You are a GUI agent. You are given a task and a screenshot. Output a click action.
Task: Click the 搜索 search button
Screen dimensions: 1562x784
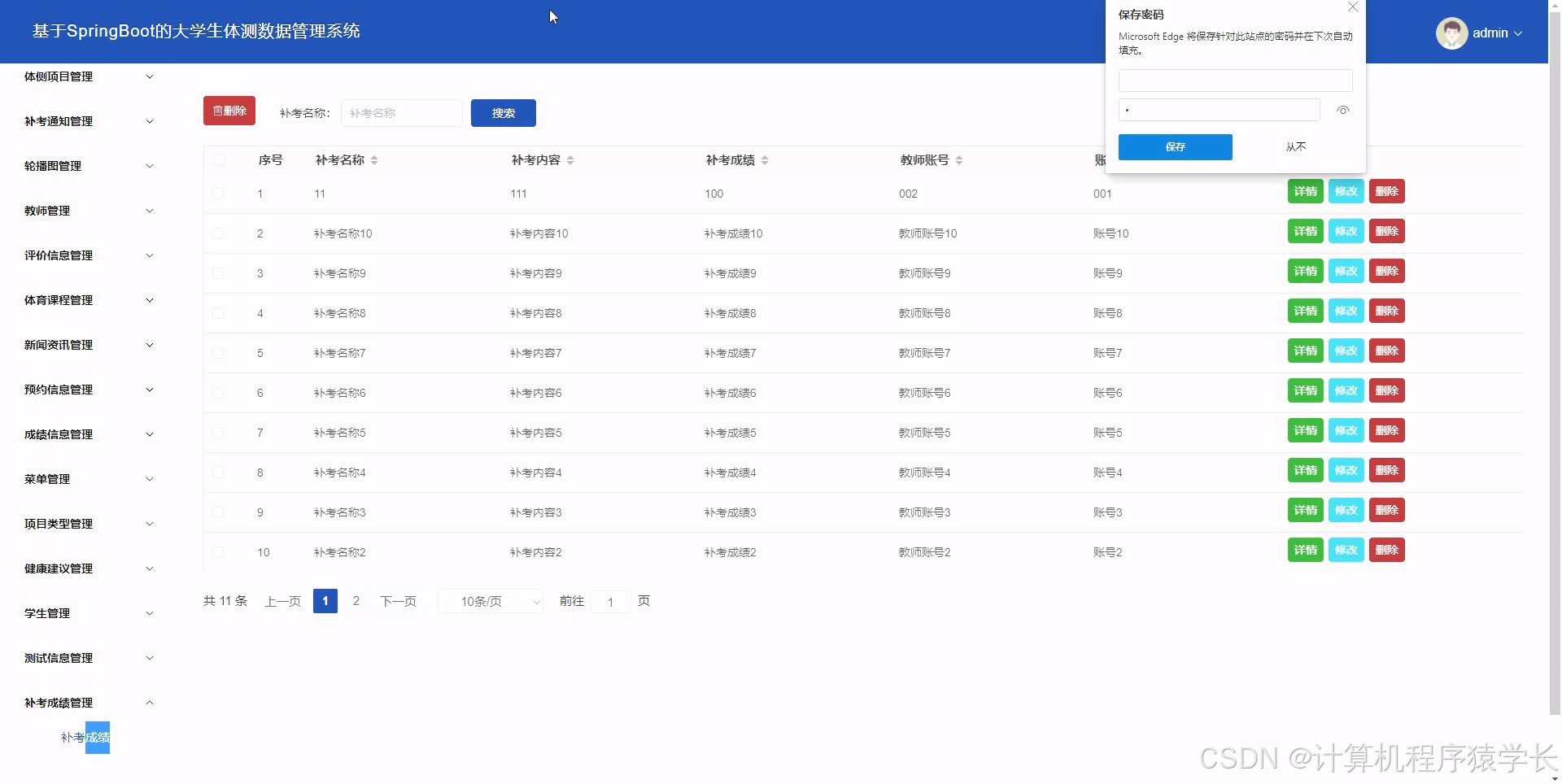click(x=503, y=113)
